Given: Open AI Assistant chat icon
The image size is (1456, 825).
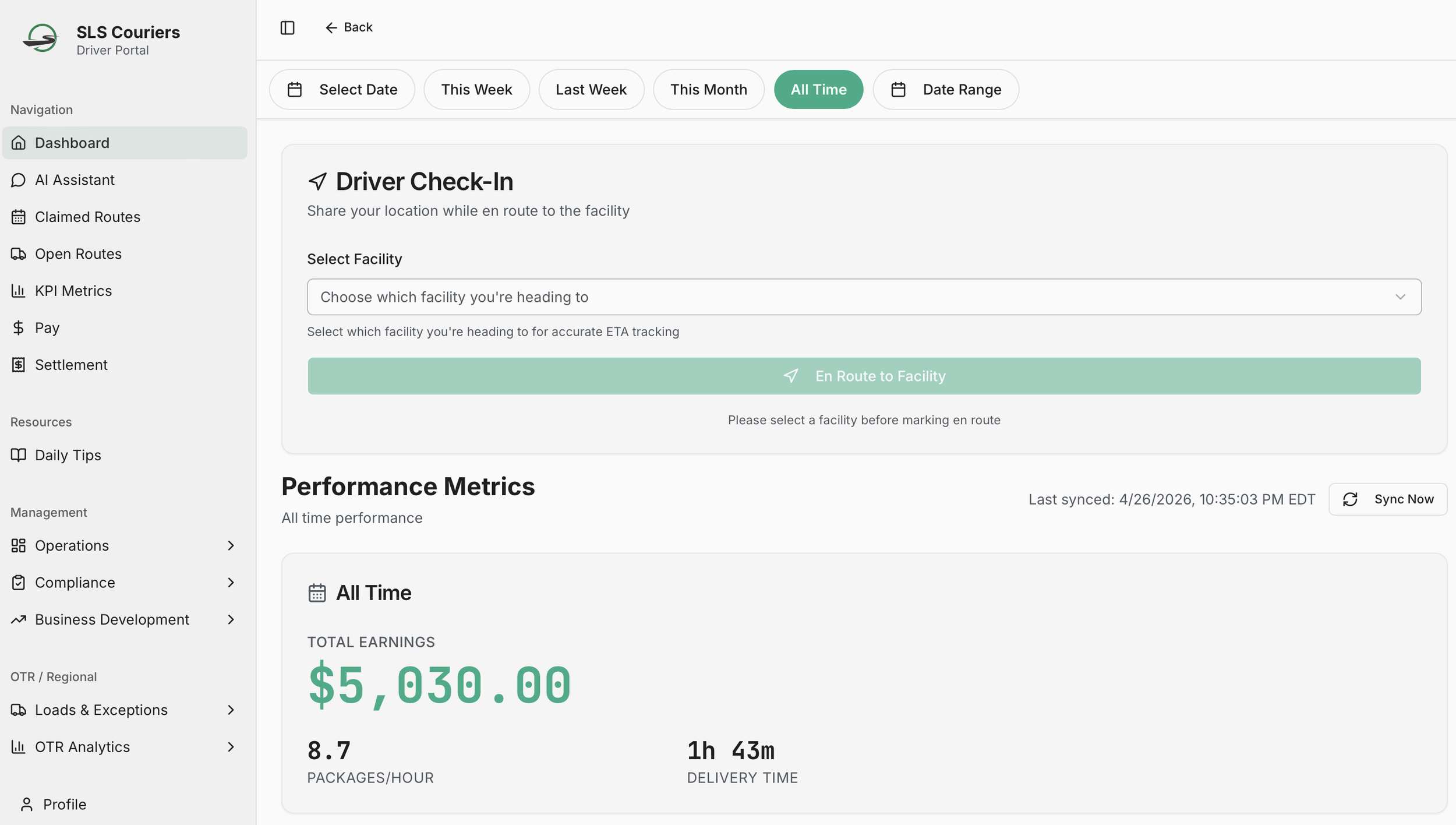Looking at the screenshot, I should [18, 180].
